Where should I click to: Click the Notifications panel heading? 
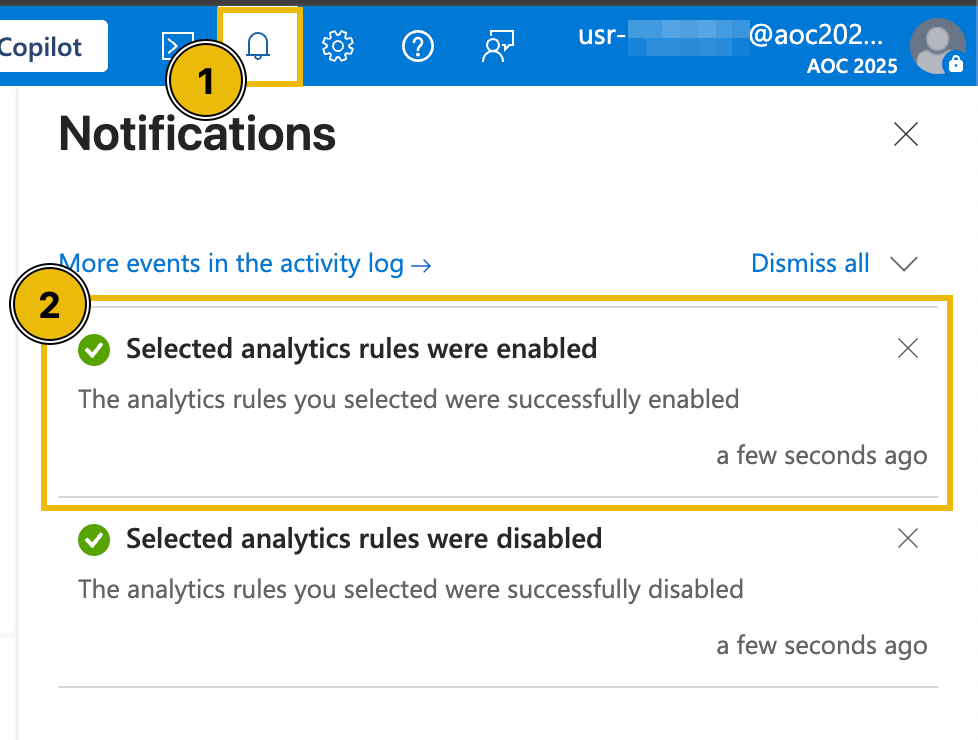pyautogui.click(x=196, y=134)
